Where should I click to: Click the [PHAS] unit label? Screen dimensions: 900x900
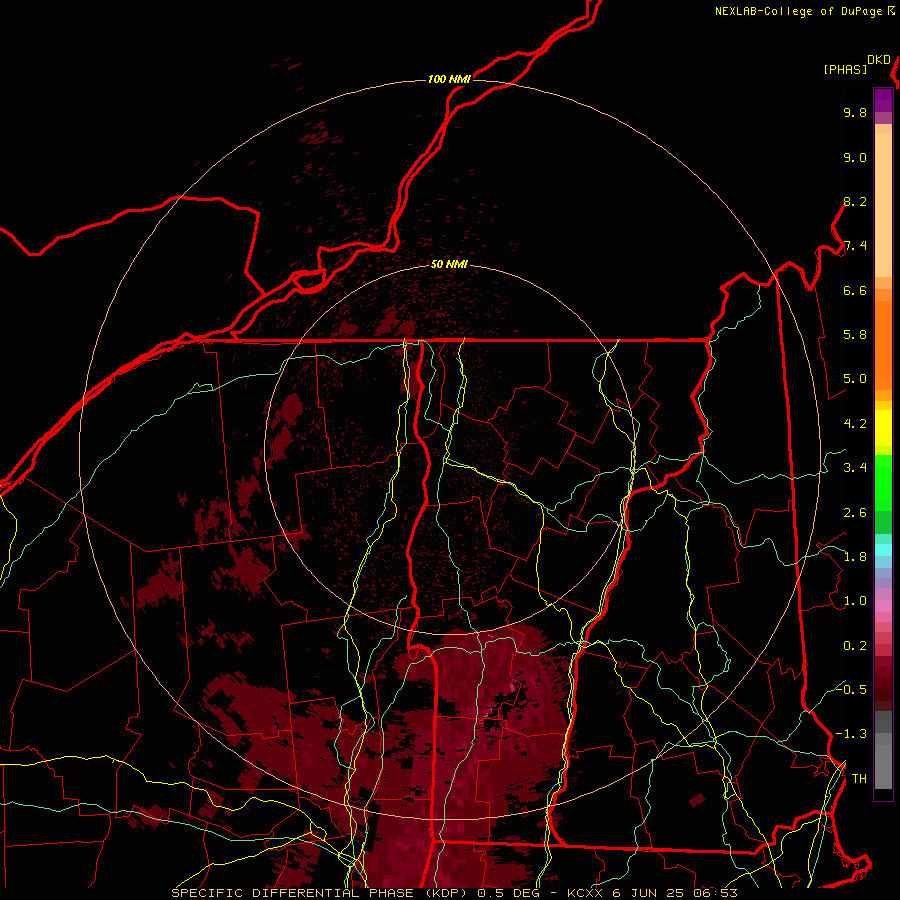coord(845,70)
